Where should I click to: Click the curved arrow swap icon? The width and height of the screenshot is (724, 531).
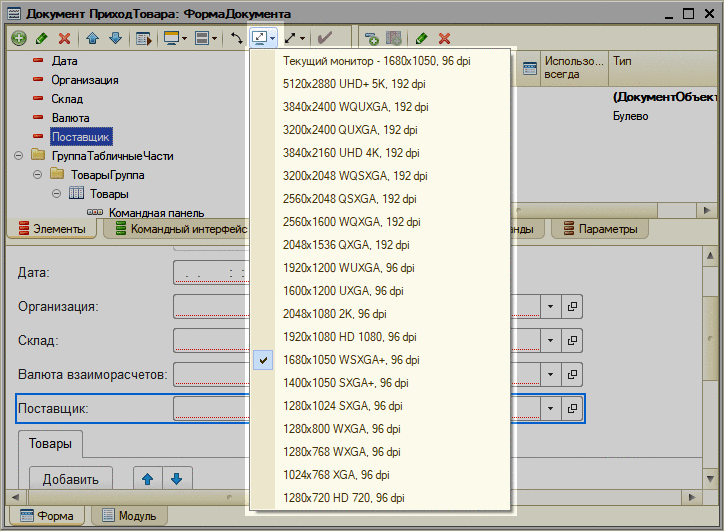(236, 38)
